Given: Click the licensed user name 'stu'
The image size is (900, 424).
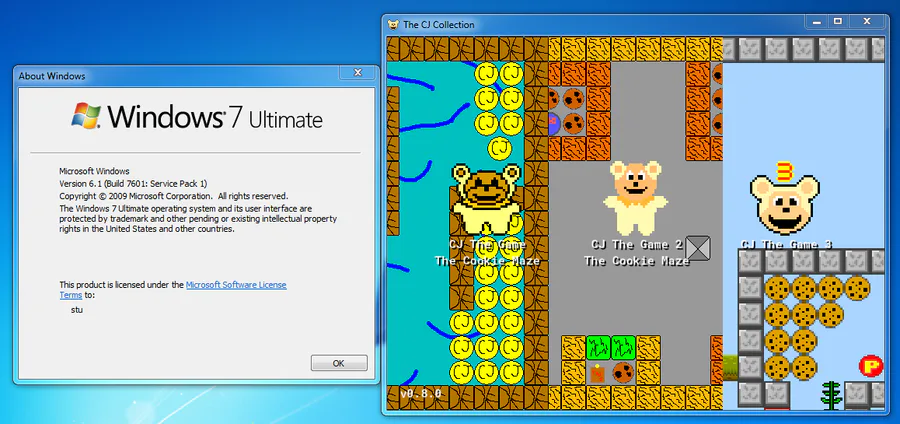Looking at the screenshot, I should pyautogui.click(x=76, y=310).
